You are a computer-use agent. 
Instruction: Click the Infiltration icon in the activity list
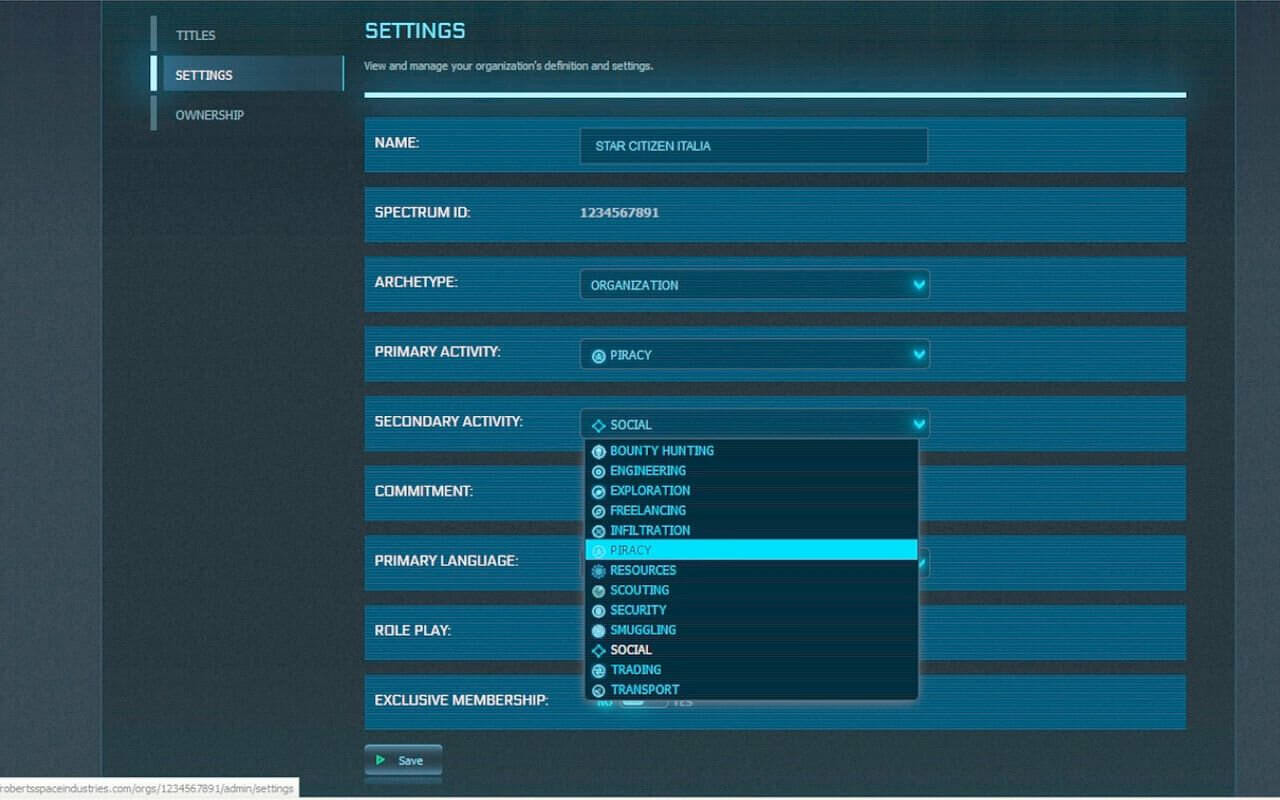598,531
